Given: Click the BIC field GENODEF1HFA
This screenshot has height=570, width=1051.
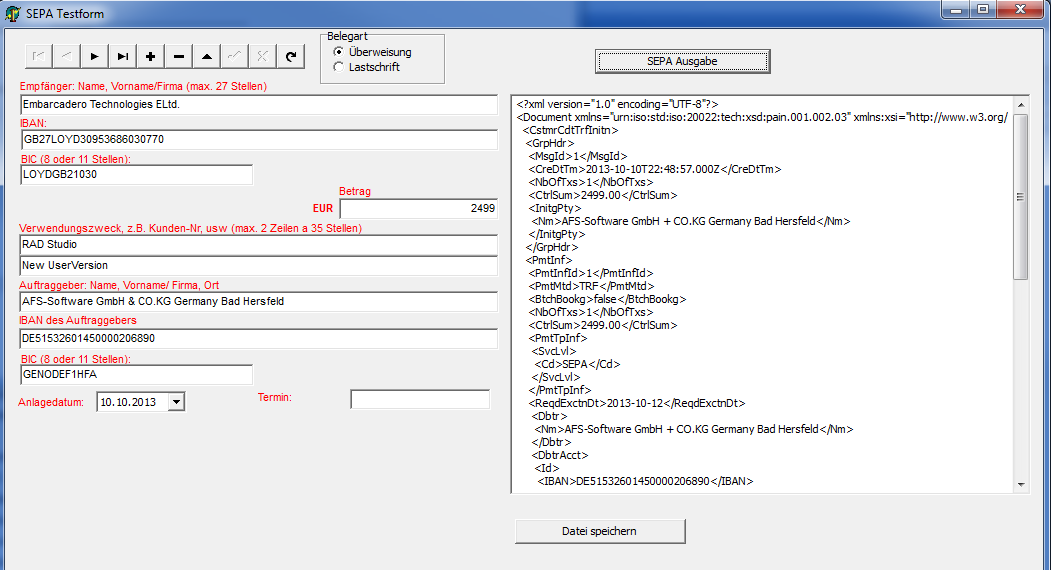Looking at the screenshot, I should click(137, 375).
